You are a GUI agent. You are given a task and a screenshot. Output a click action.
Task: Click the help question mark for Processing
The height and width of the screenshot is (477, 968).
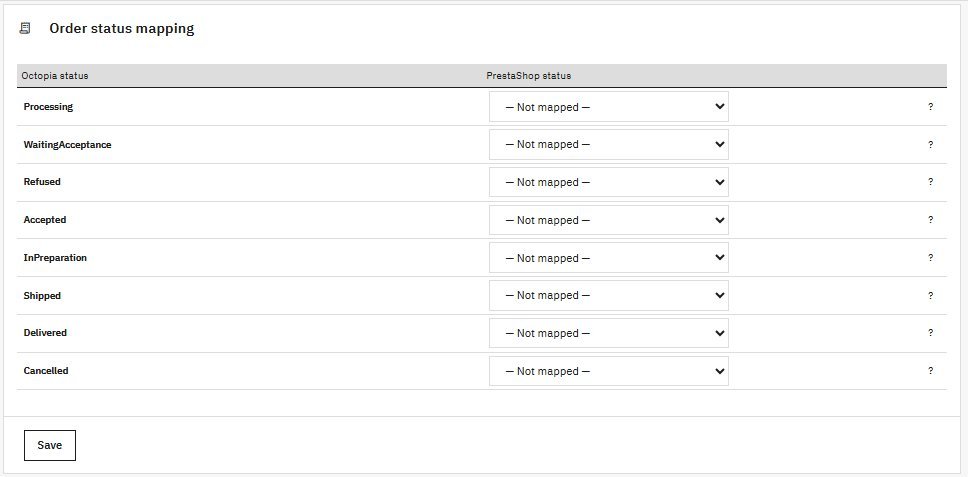[930, 107]
